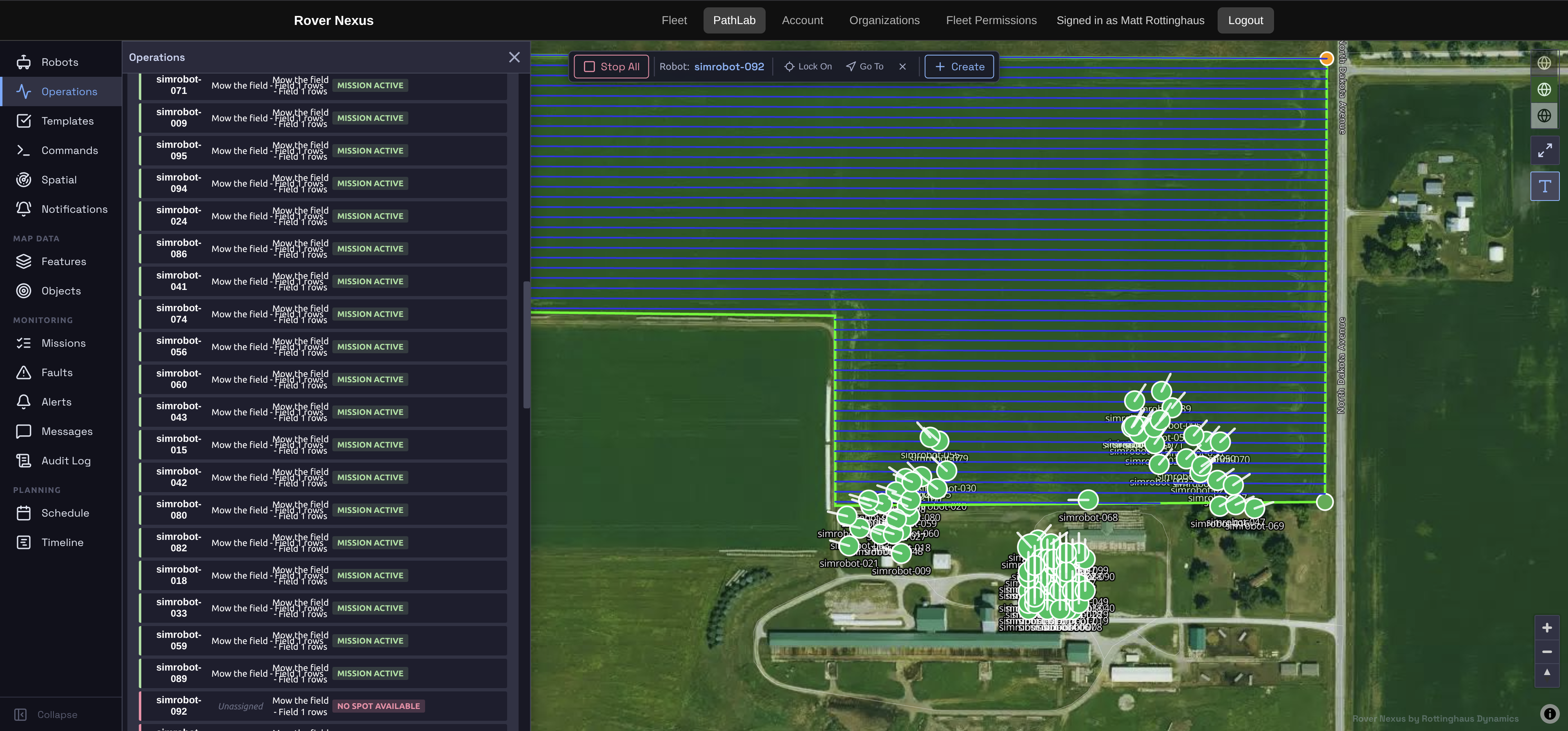Toggle map text labels button

(1545, 186)
